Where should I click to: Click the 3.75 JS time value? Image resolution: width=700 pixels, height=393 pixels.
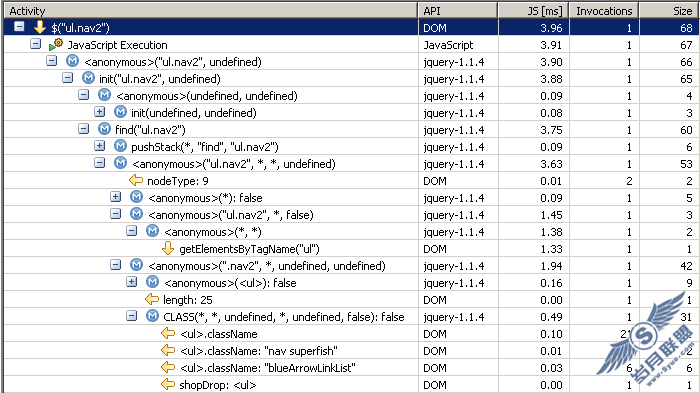tap(551, 130)
